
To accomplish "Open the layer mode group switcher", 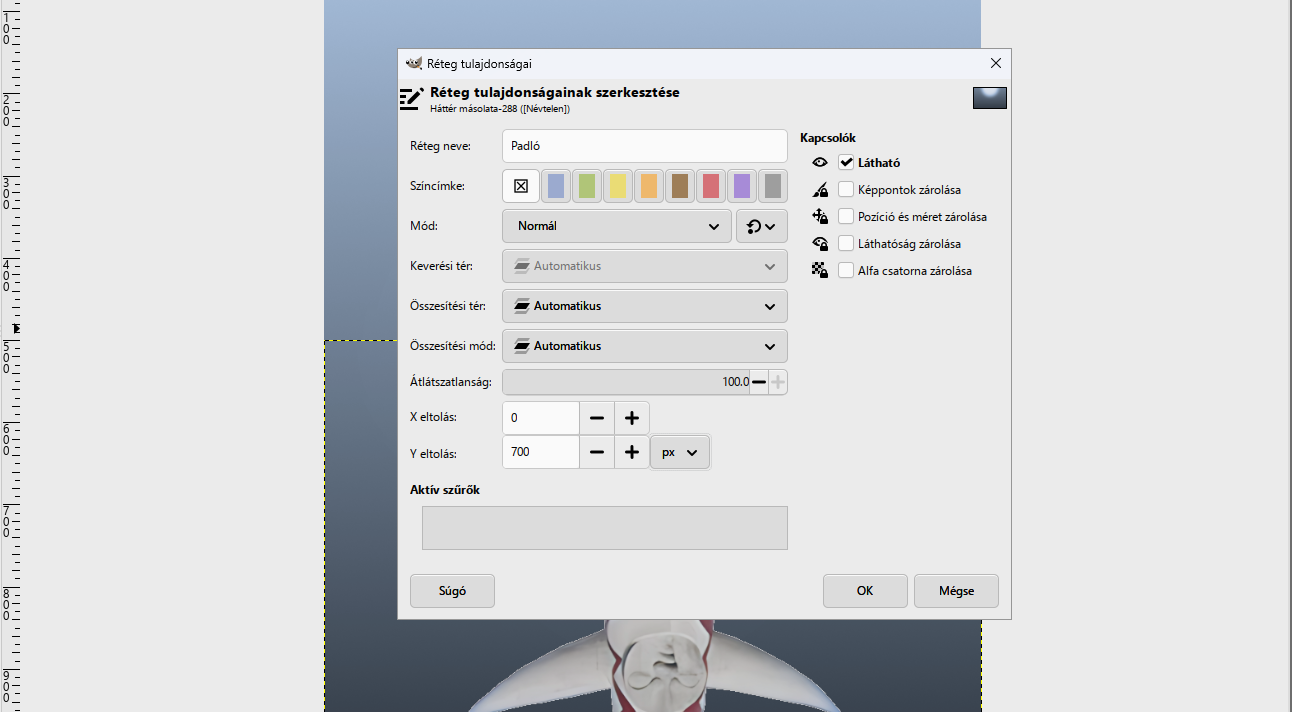I will [x=762, y=226].
